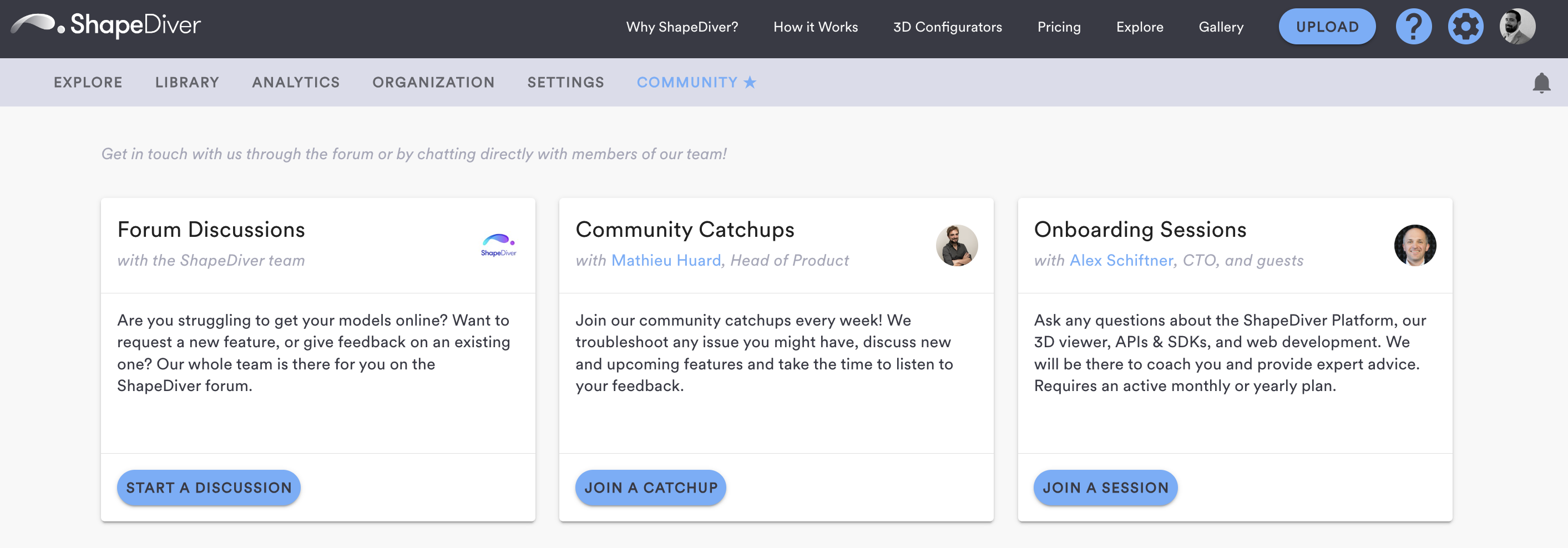Click Start a Discussion button
Screen dimensions: 1568x548
pyautogui.click(x=209, y=488)
